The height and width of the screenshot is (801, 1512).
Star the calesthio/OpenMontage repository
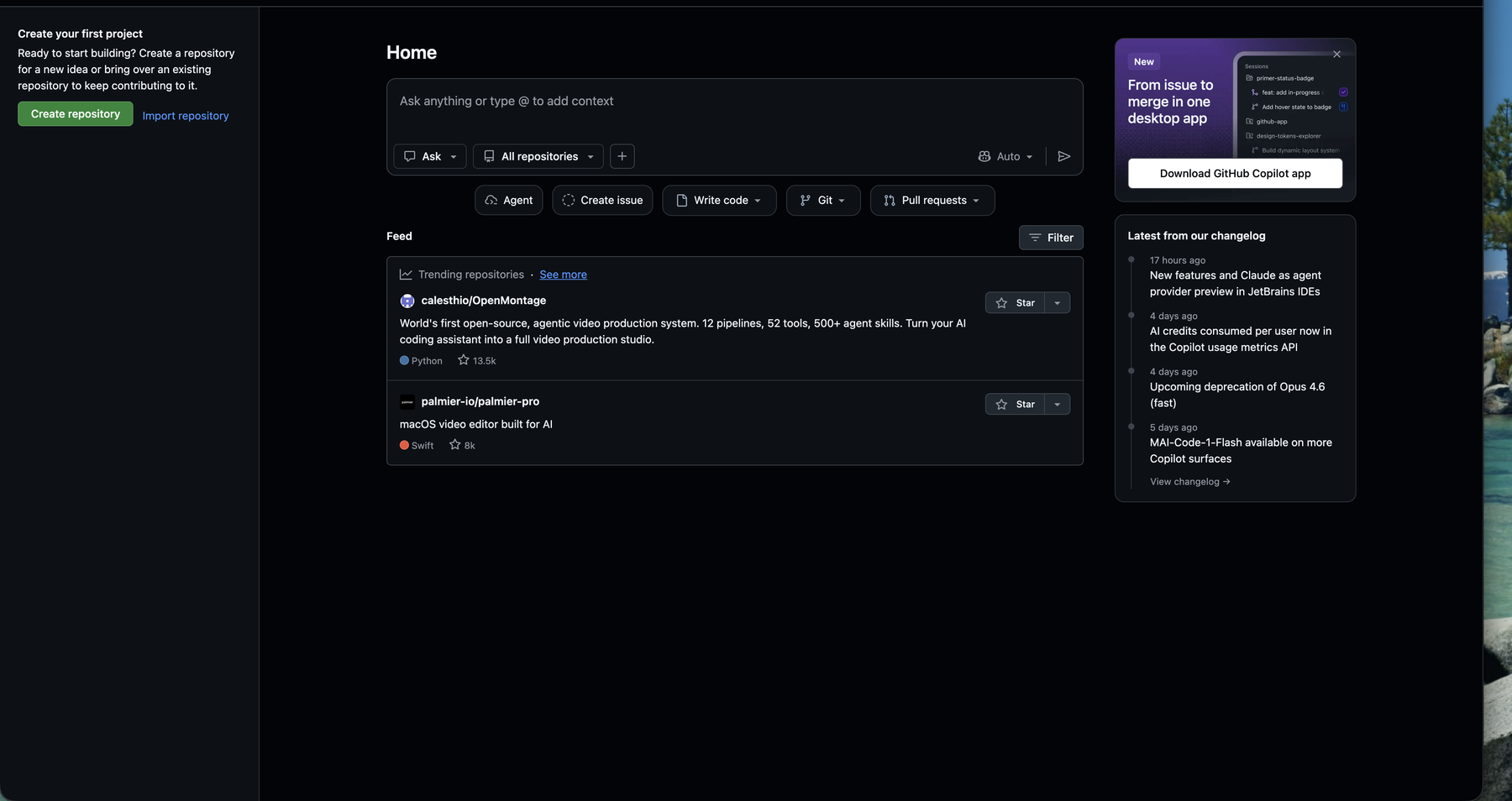click(1016, 303)
